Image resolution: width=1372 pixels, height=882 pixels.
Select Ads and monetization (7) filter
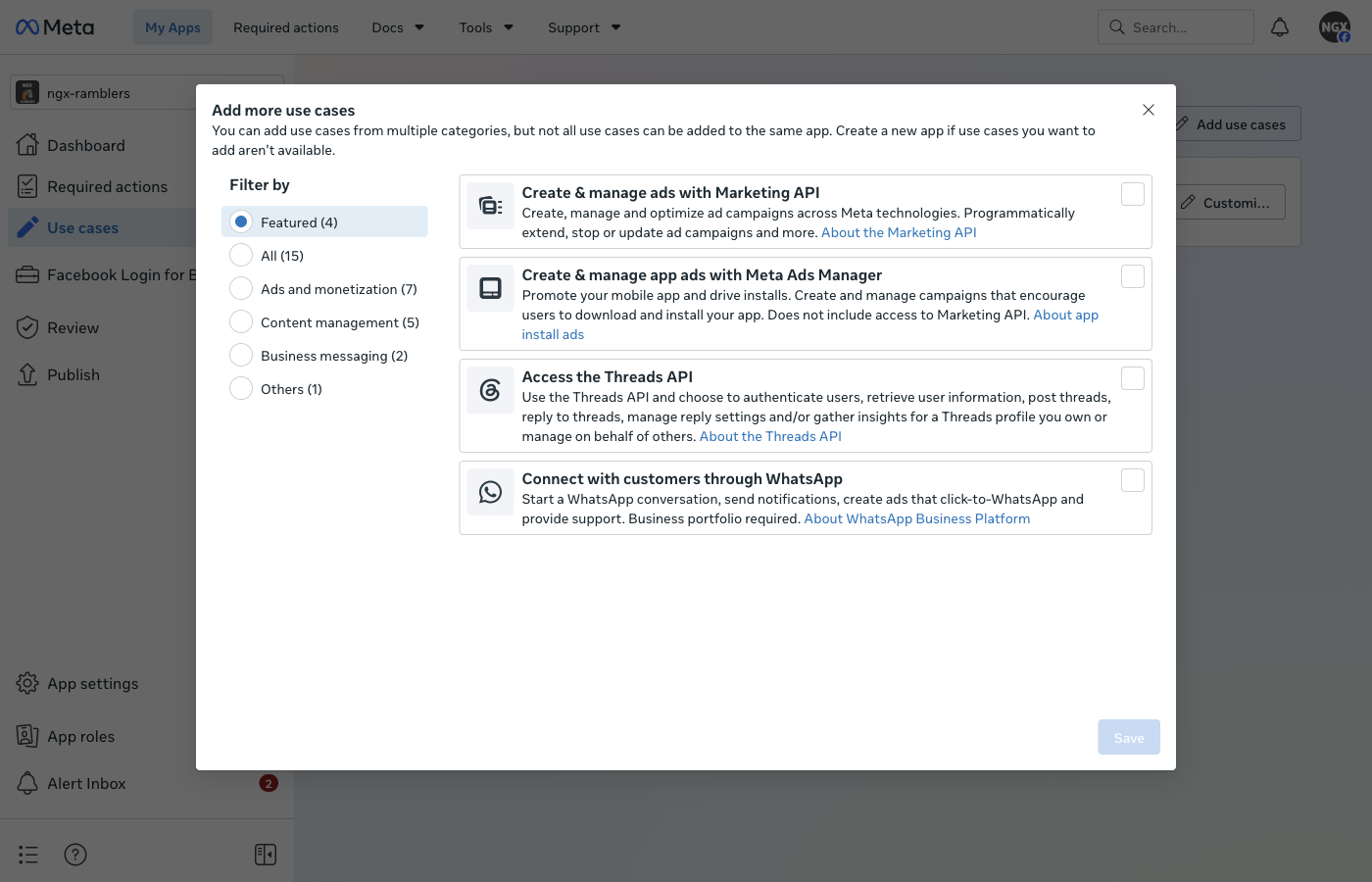[324, 289]
